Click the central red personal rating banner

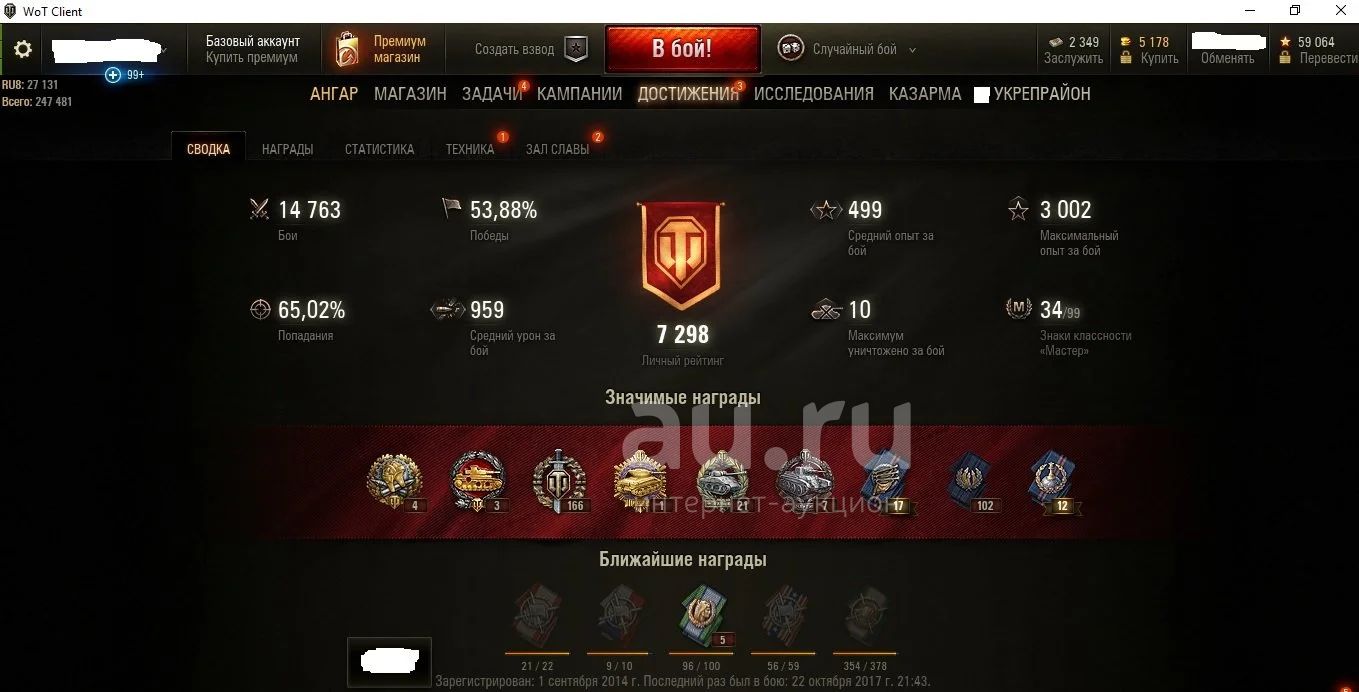(681, 255)
